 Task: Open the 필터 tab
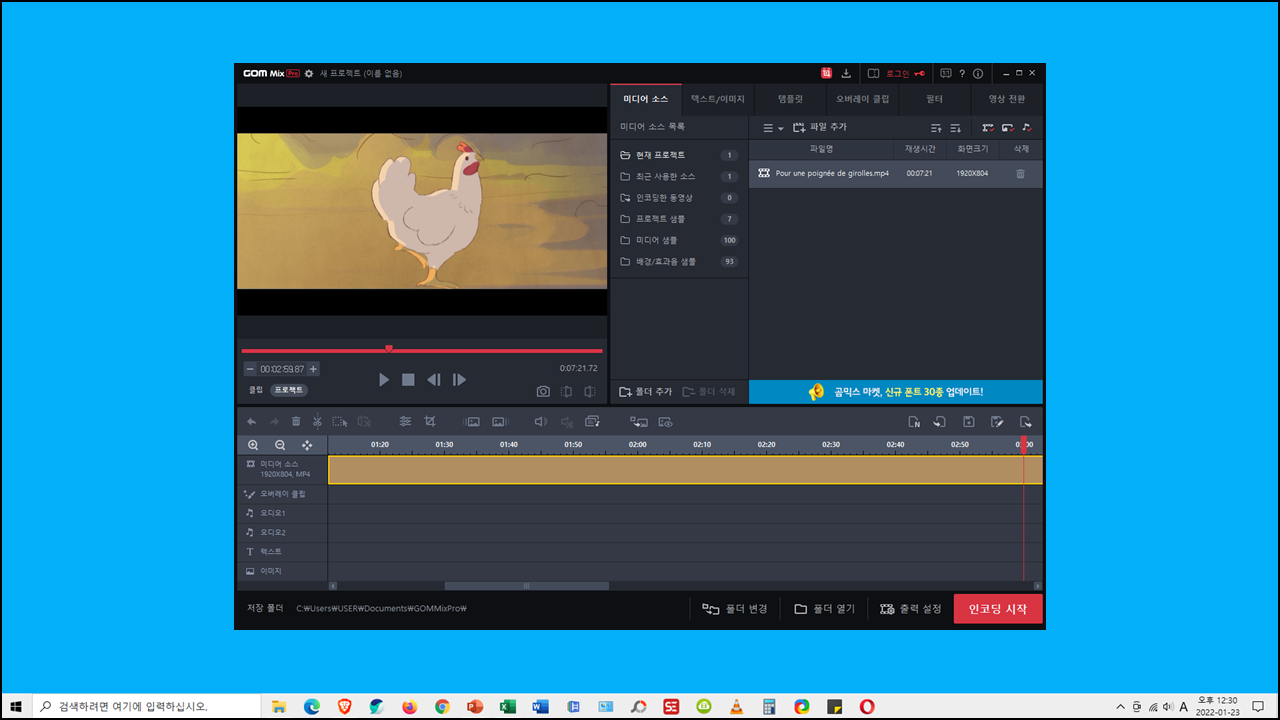coord(935,99)
